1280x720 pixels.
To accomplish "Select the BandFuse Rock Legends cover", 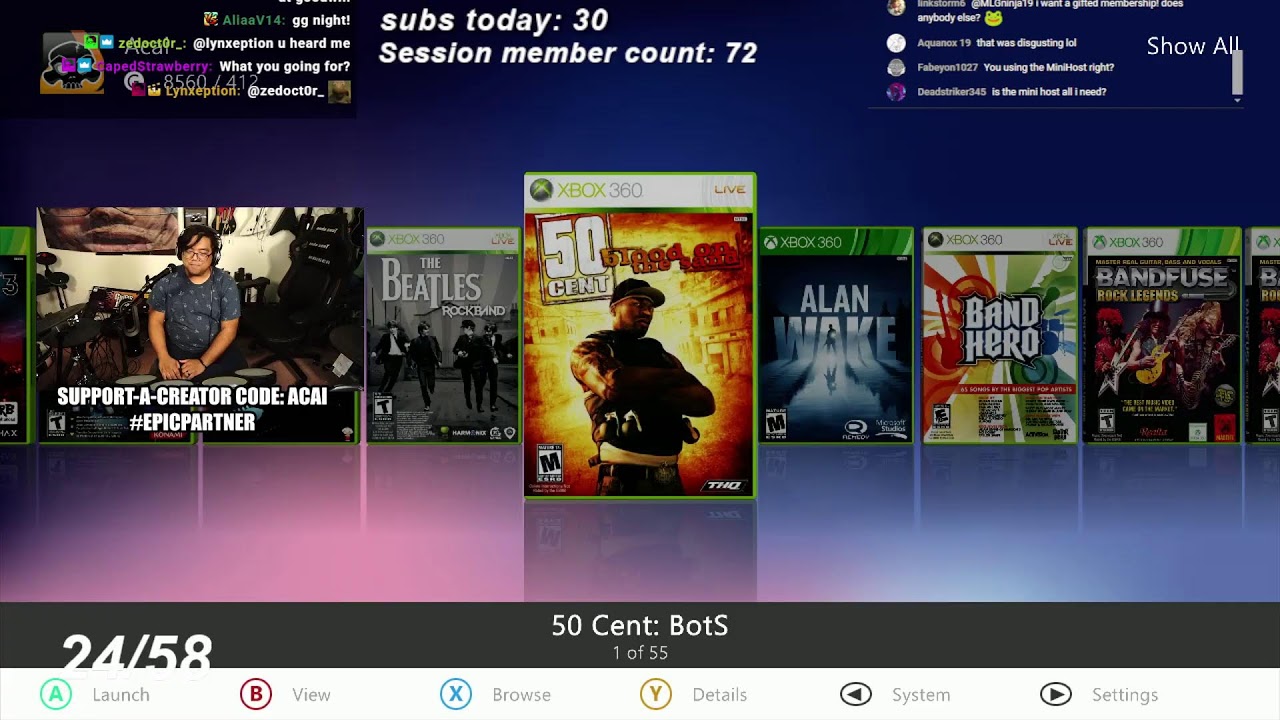I will point(1162,335).
